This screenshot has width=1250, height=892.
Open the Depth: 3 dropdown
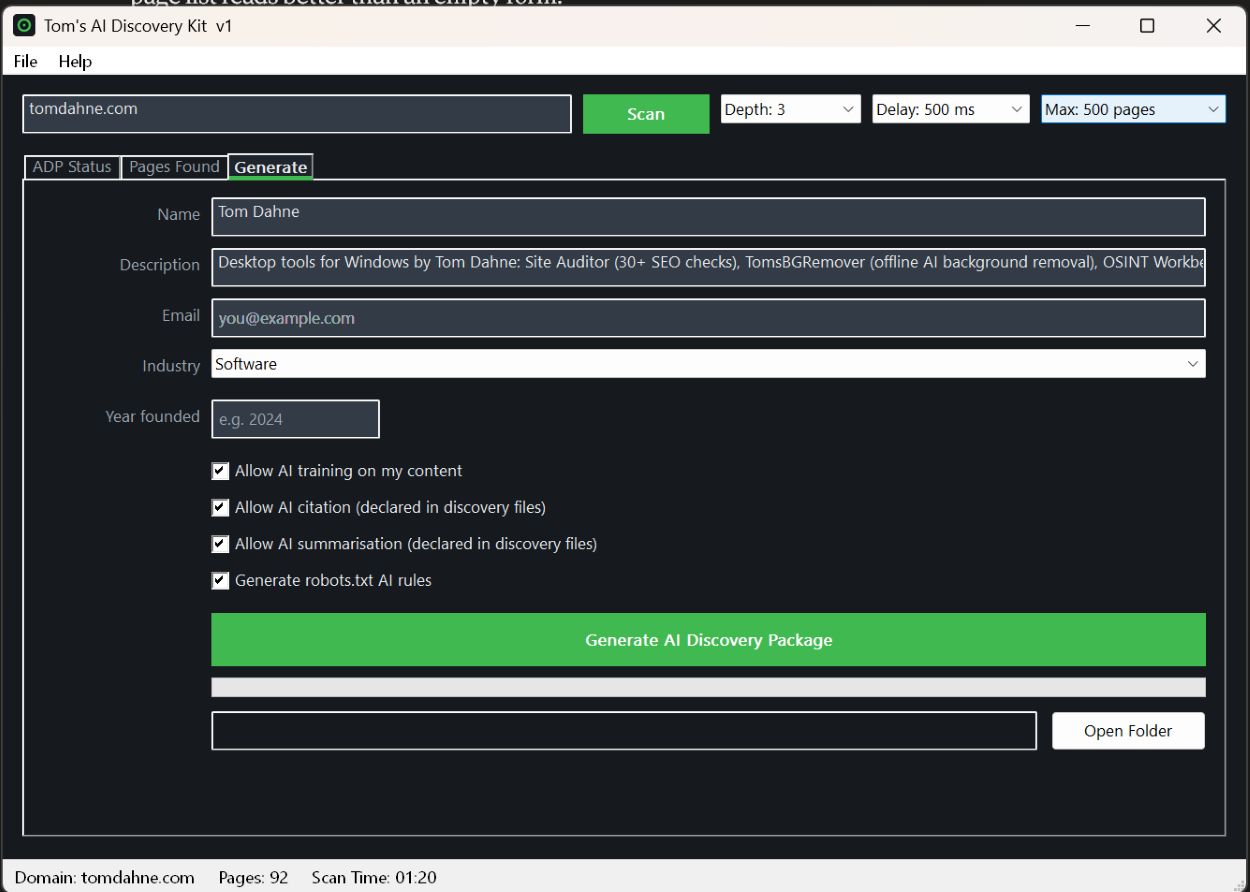coord(791,110)
